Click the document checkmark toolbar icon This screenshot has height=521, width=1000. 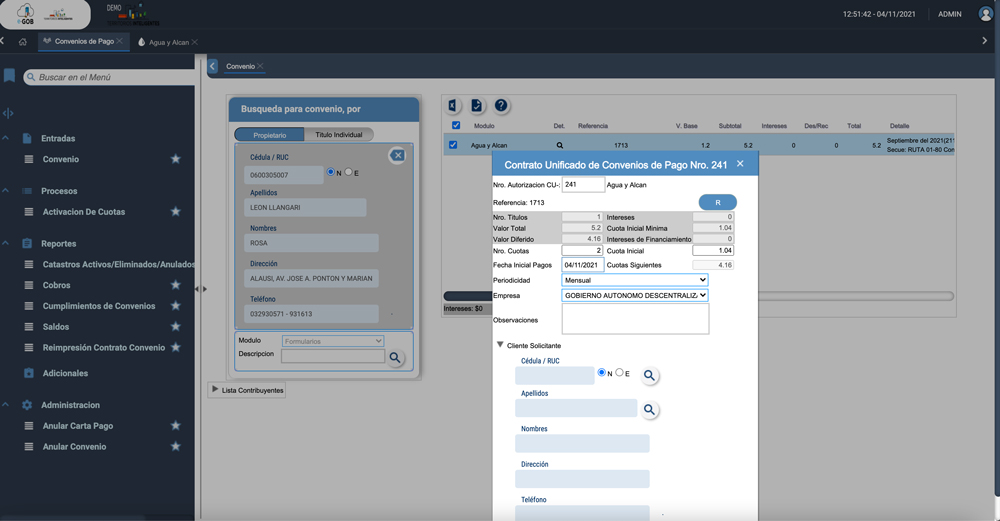click(478, 106)
